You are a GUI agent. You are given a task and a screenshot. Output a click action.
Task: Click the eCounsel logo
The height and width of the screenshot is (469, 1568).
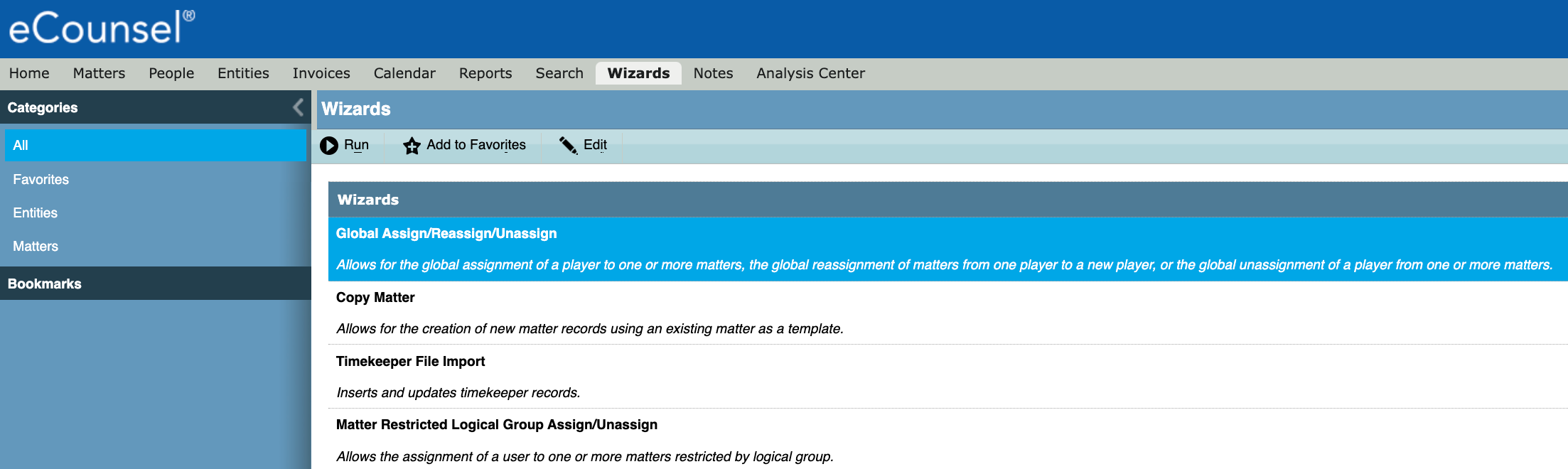(101, 28)
